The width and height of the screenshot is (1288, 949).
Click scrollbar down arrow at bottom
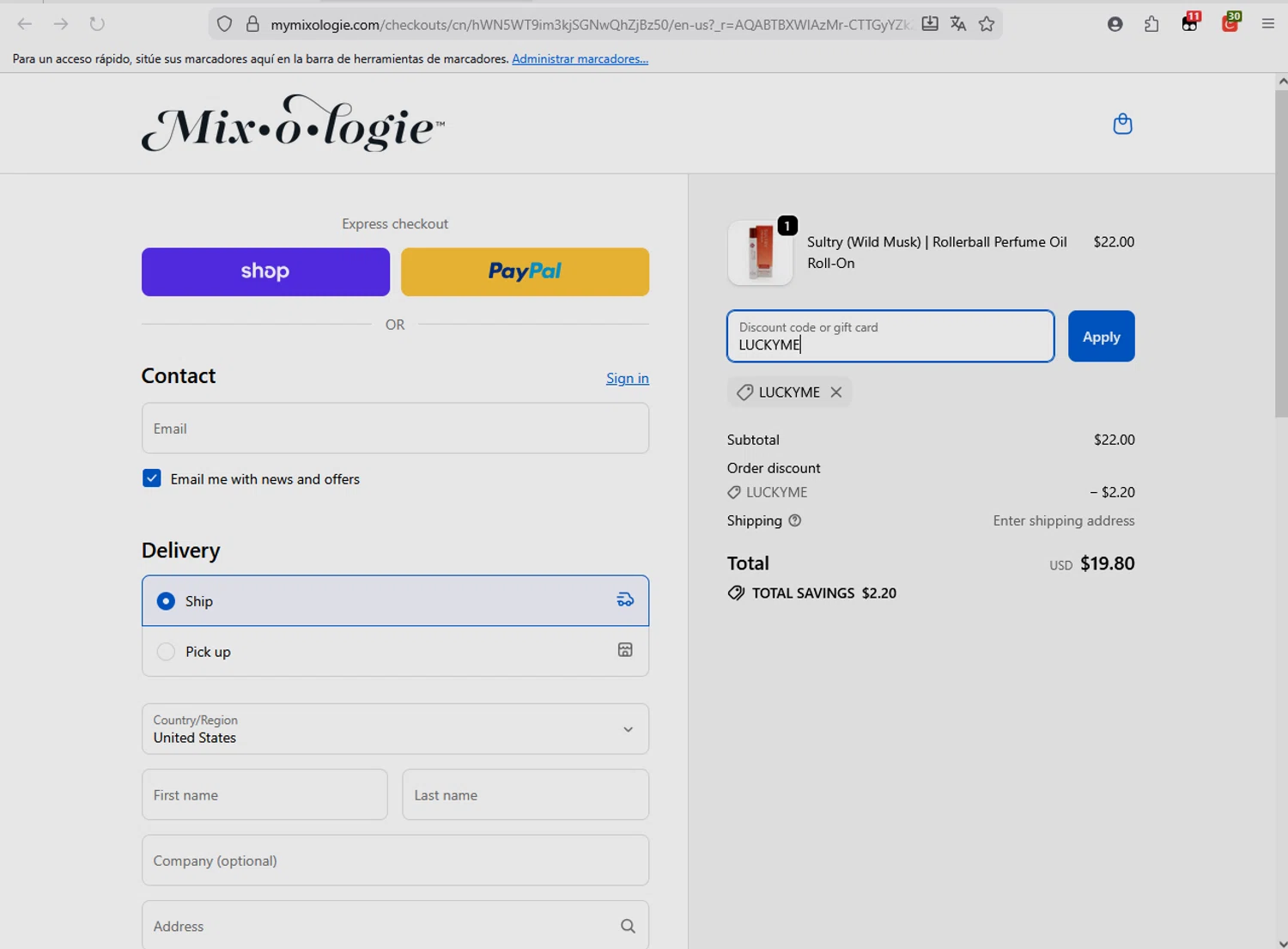pyautogui.click(x=1281, y=943)
